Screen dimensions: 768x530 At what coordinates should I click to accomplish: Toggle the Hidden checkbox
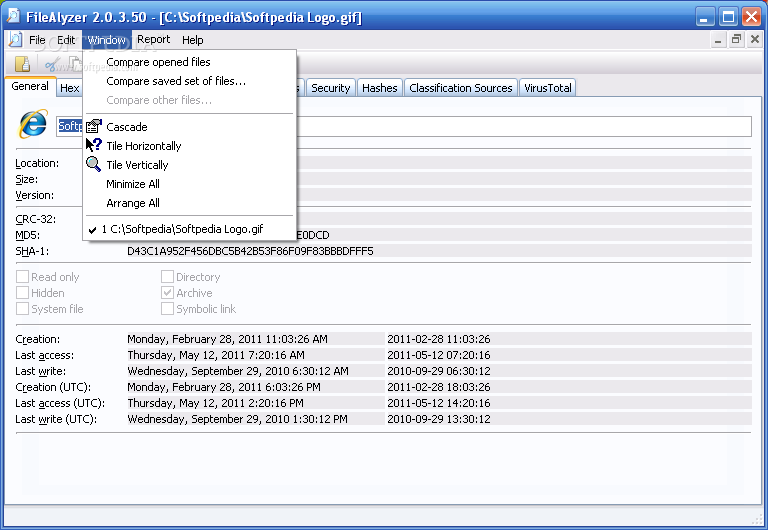(23, 293)
